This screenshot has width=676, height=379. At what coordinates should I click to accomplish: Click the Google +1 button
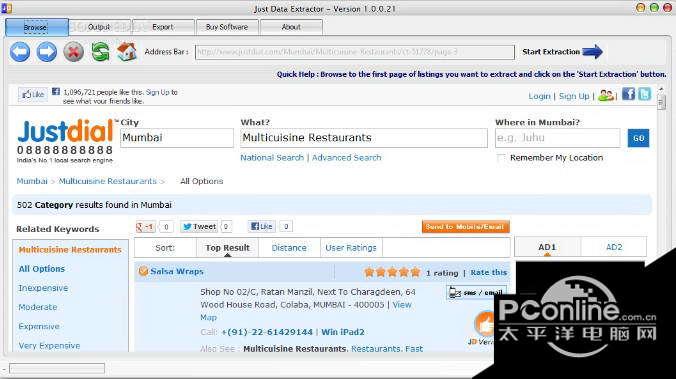(x=145, y=226)
